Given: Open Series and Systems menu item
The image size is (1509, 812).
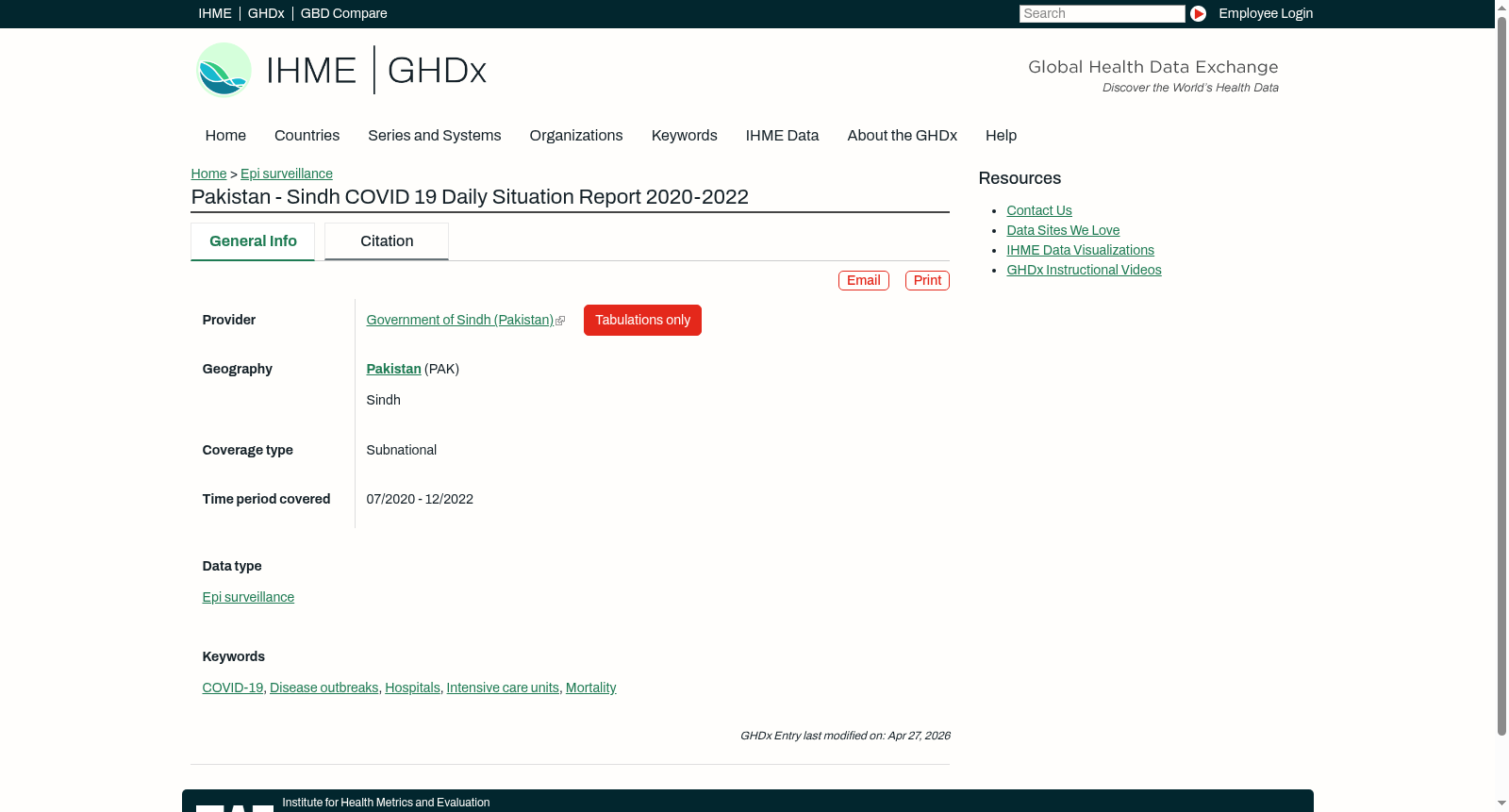Looking at the screenshot, I should pyautogui.click(x=434, y=136).
